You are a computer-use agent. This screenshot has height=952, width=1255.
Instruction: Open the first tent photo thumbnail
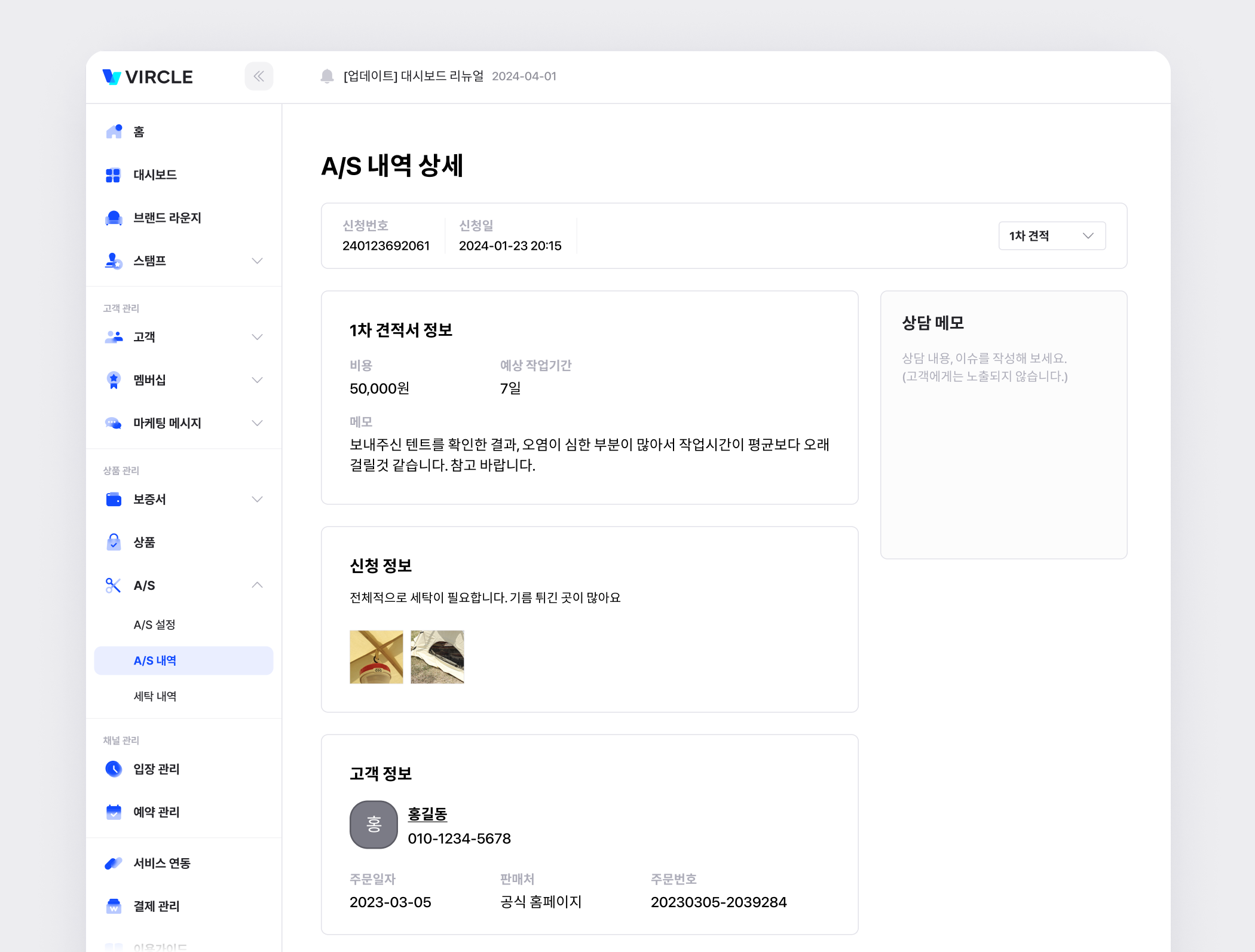click(x=376, y=657)
